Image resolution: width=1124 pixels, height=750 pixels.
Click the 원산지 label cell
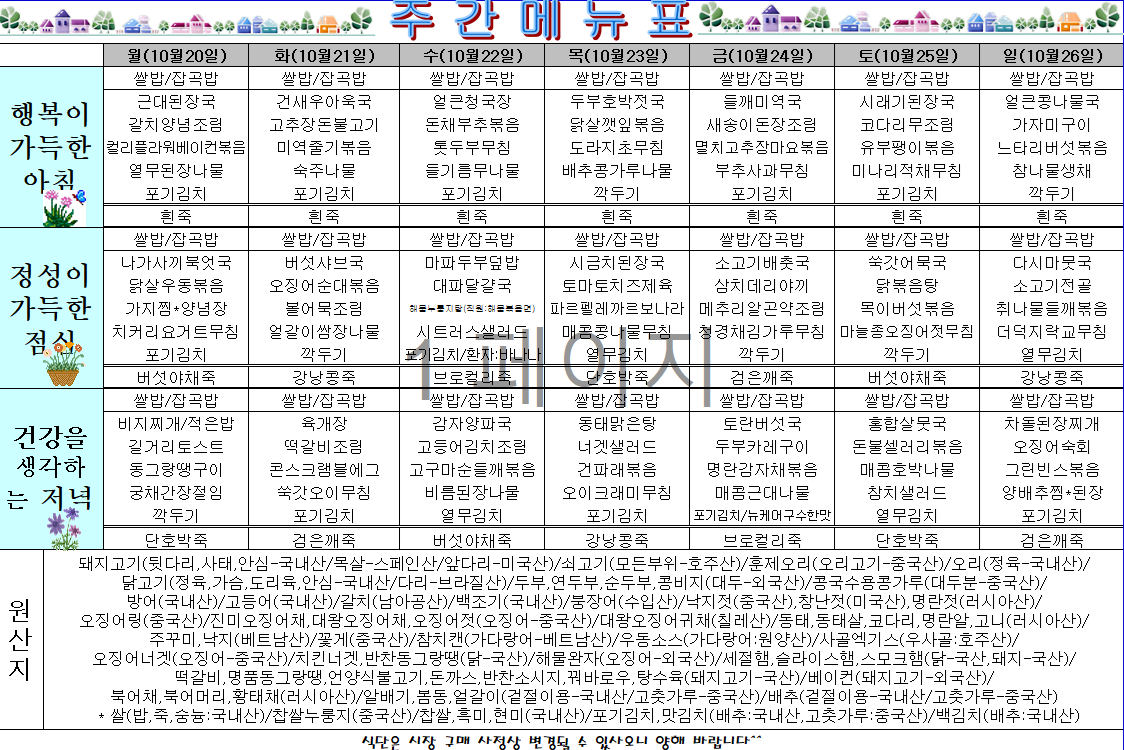tap(21, 640)
